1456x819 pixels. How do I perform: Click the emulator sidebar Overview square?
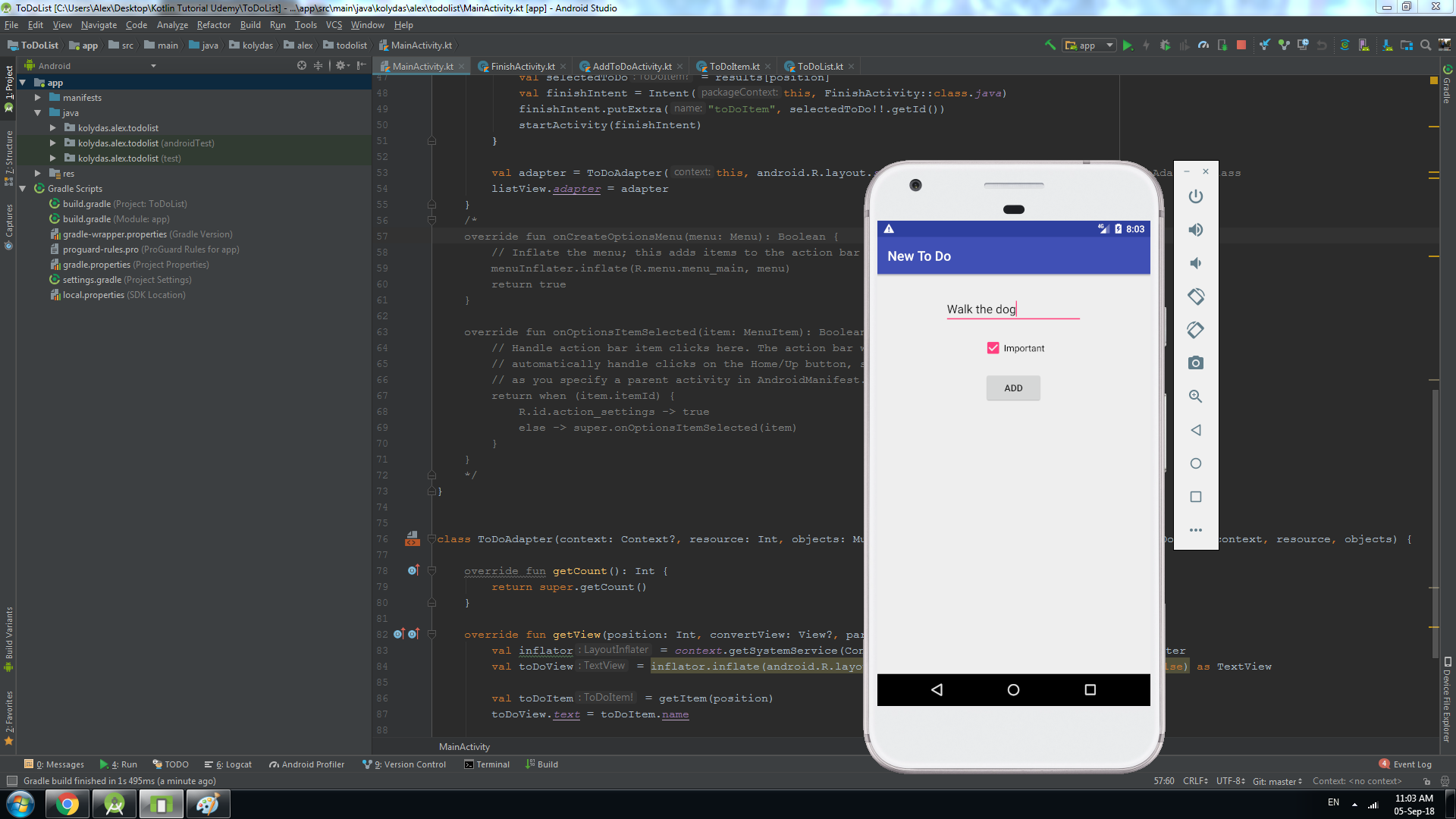pyautogui.click(x=1196, y=497)
